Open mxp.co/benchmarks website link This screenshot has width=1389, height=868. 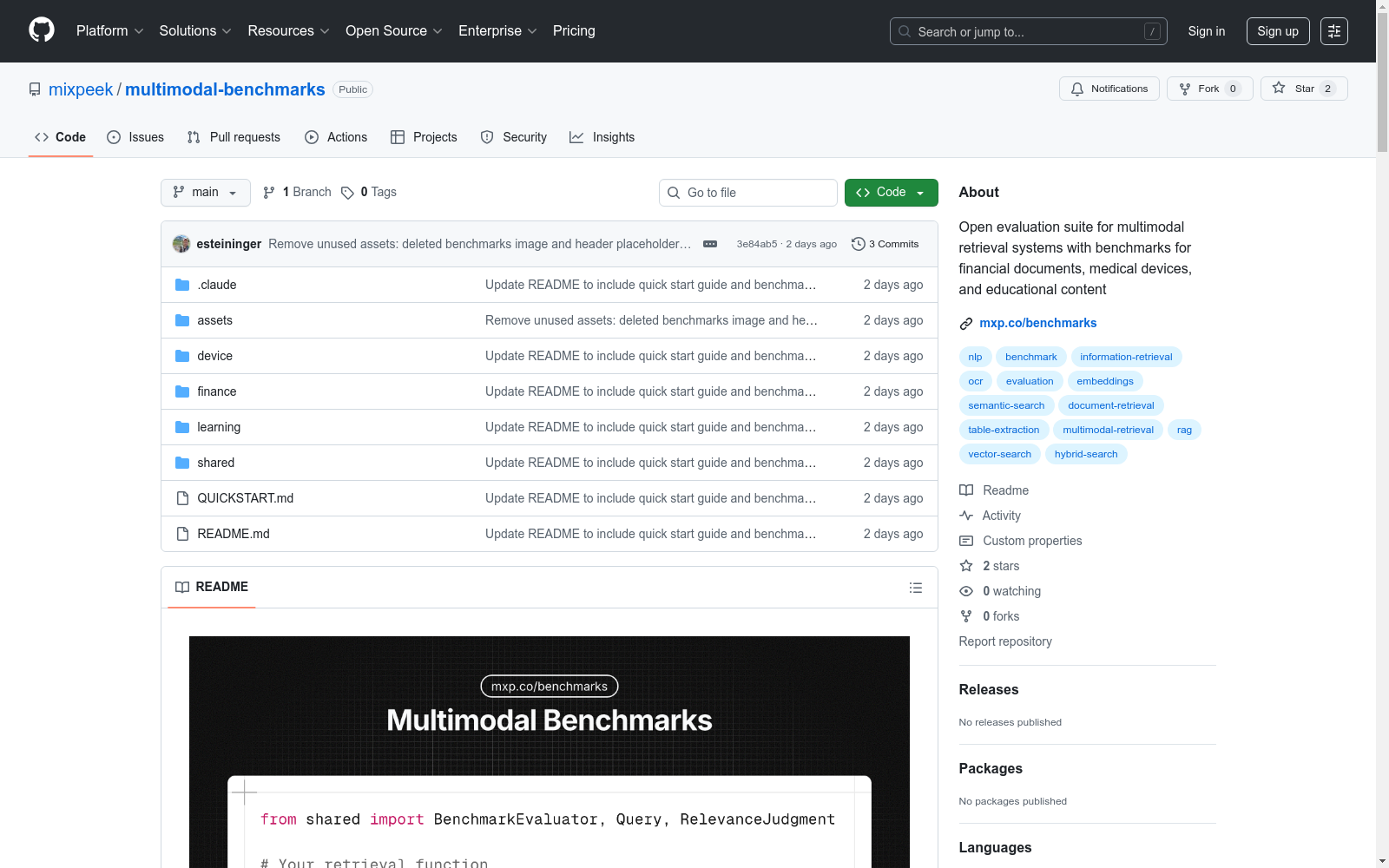pyautogui.click(x=1037, y=323)
